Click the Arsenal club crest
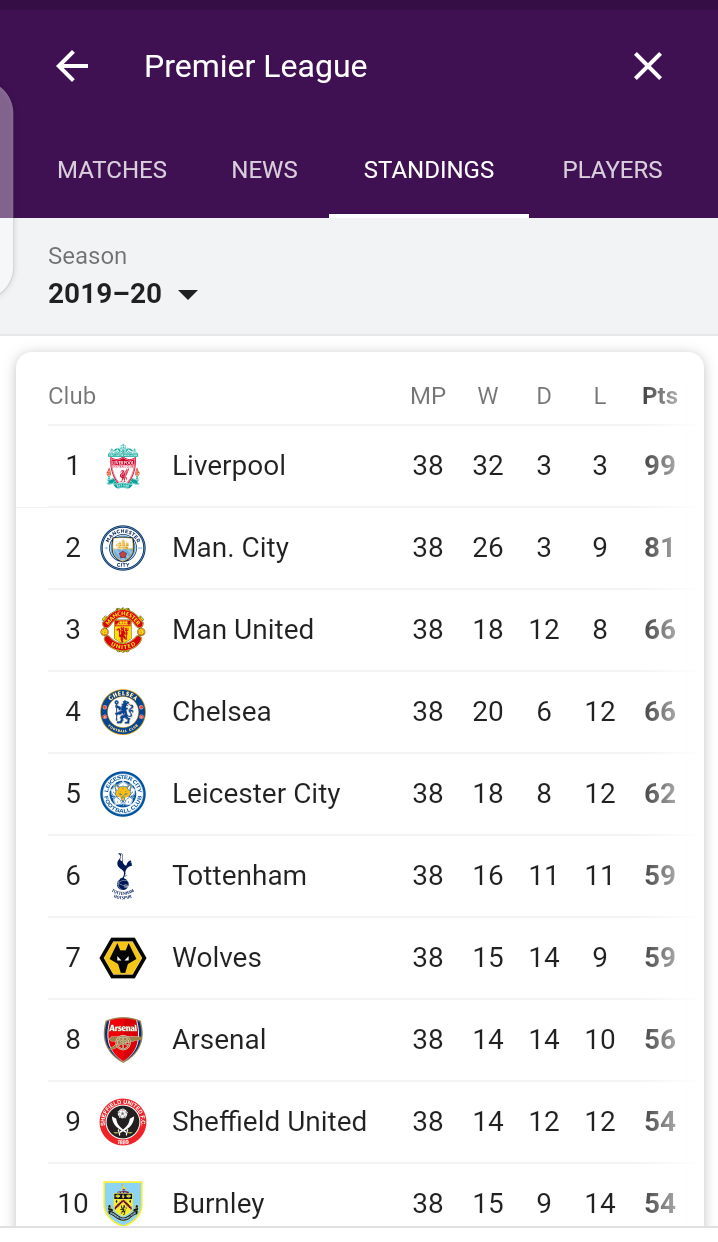The width and height of the screenshot is (718, 1242). [123, 1040]
